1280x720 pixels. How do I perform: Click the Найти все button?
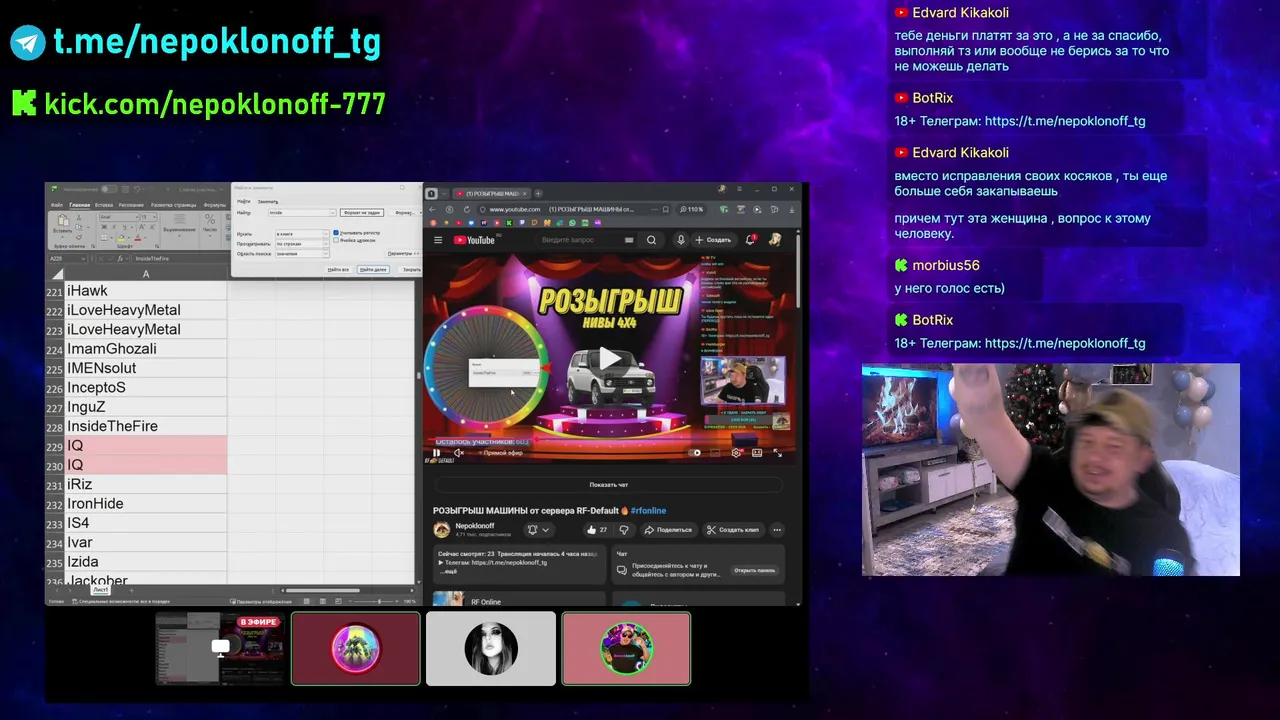coord(338,270)
